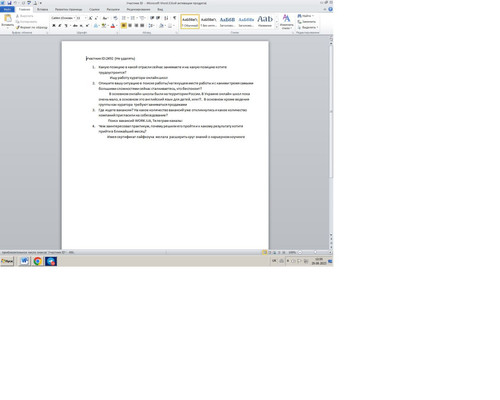Toggle bold formatting
The height and width of the screenshot is (400, 500).
(x=54, y=26)
